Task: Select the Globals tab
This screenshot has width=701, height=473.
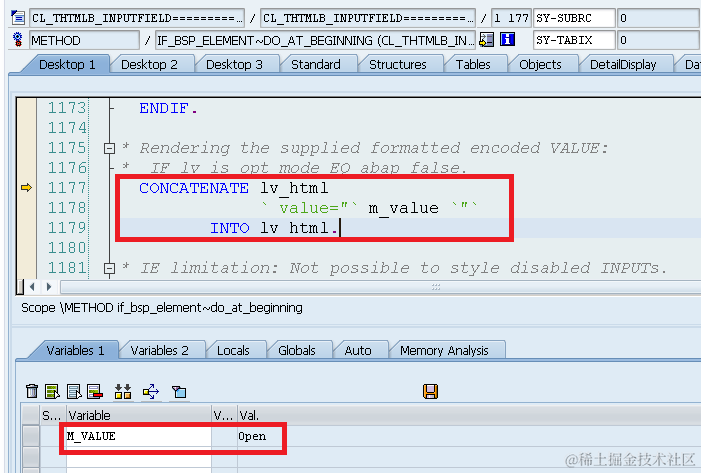Action: (x=297, y=351)
